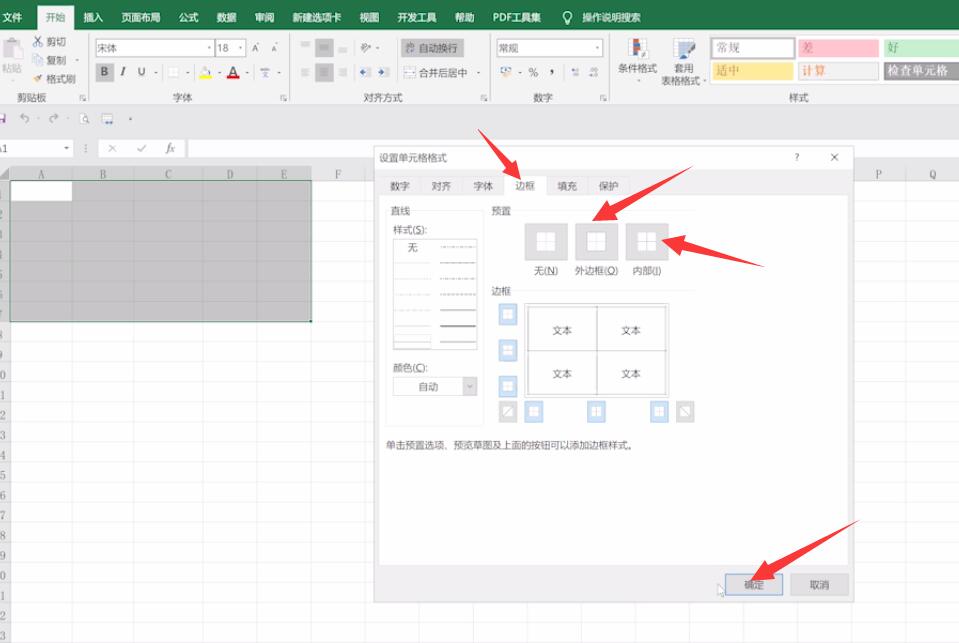Apply the 适中 yellow cell style
This screenshot has height=643, width=959.
[753, 71]
